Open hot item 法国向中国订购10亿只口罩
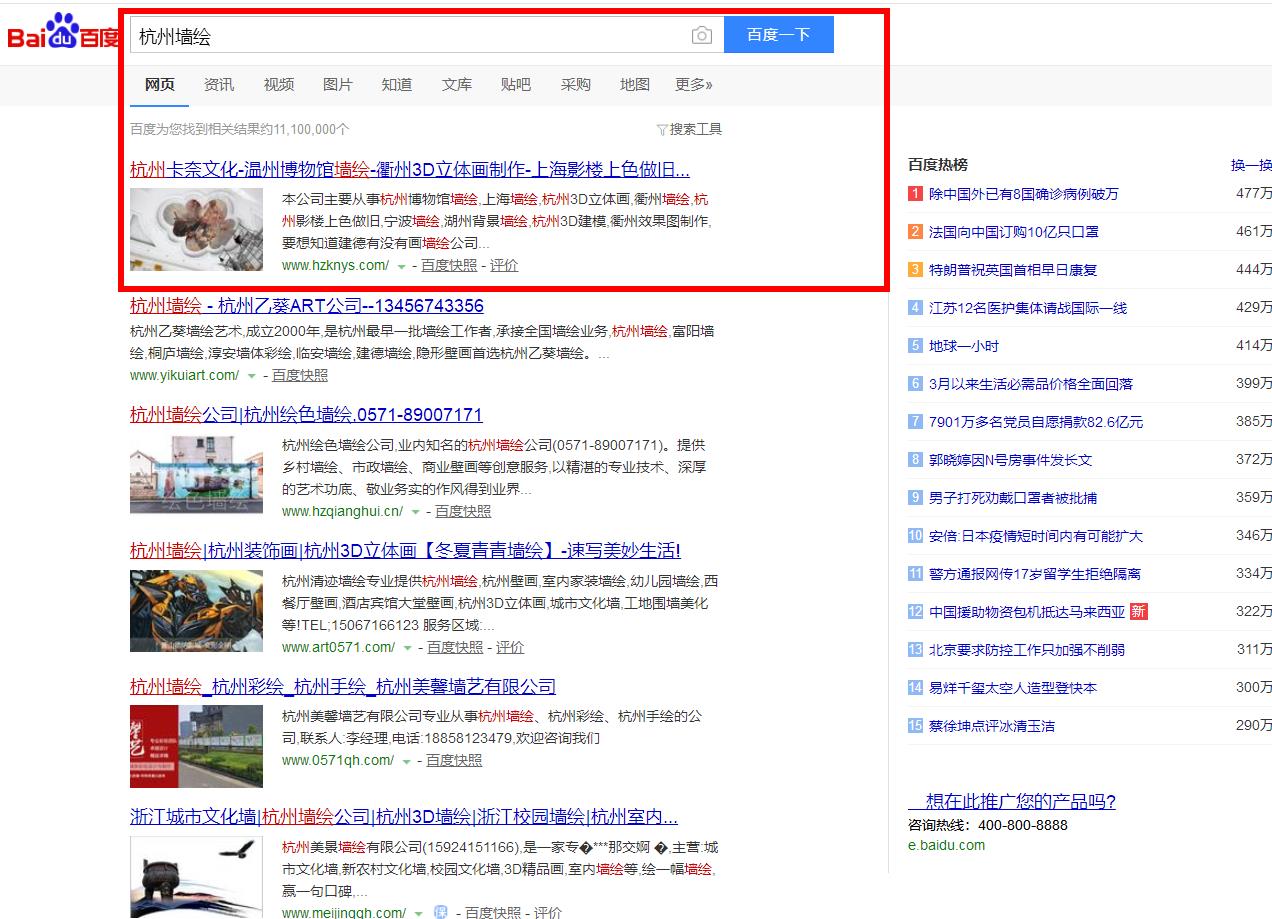 (1014, 232)
